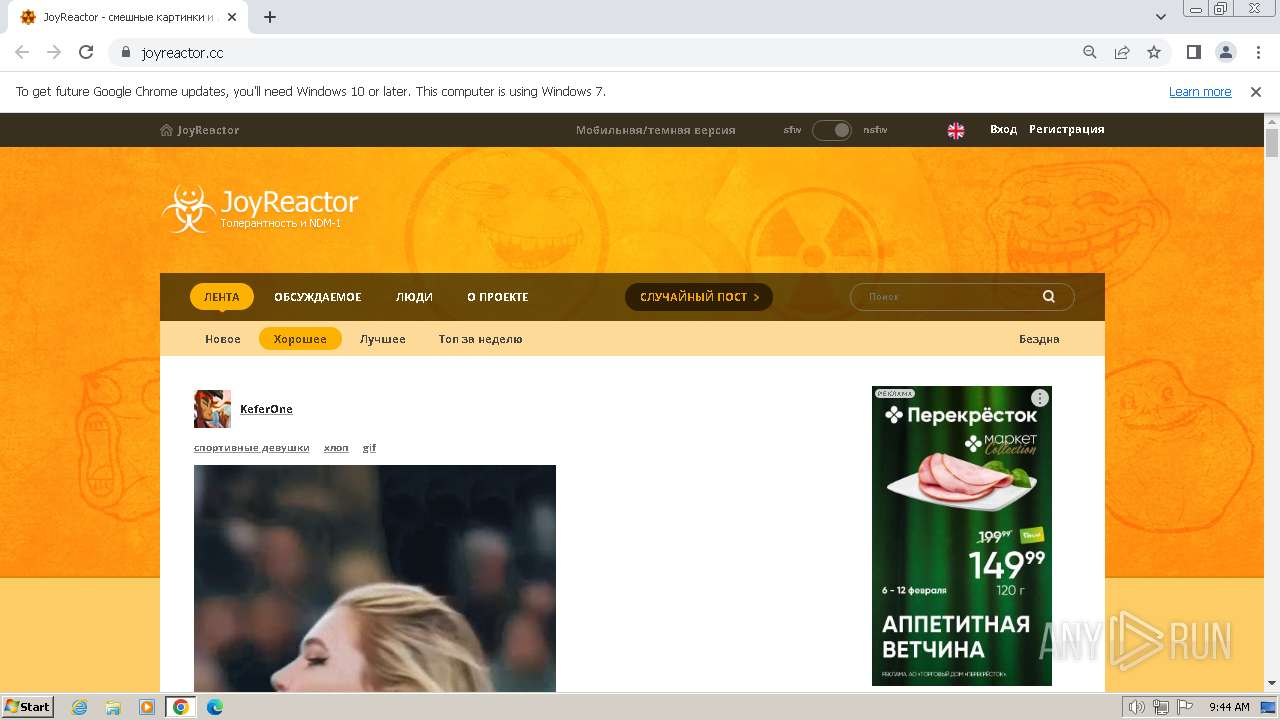This screenshot has height=720, width=1280.
Task: Click the Вход login link
Action: coord(1003,129)
